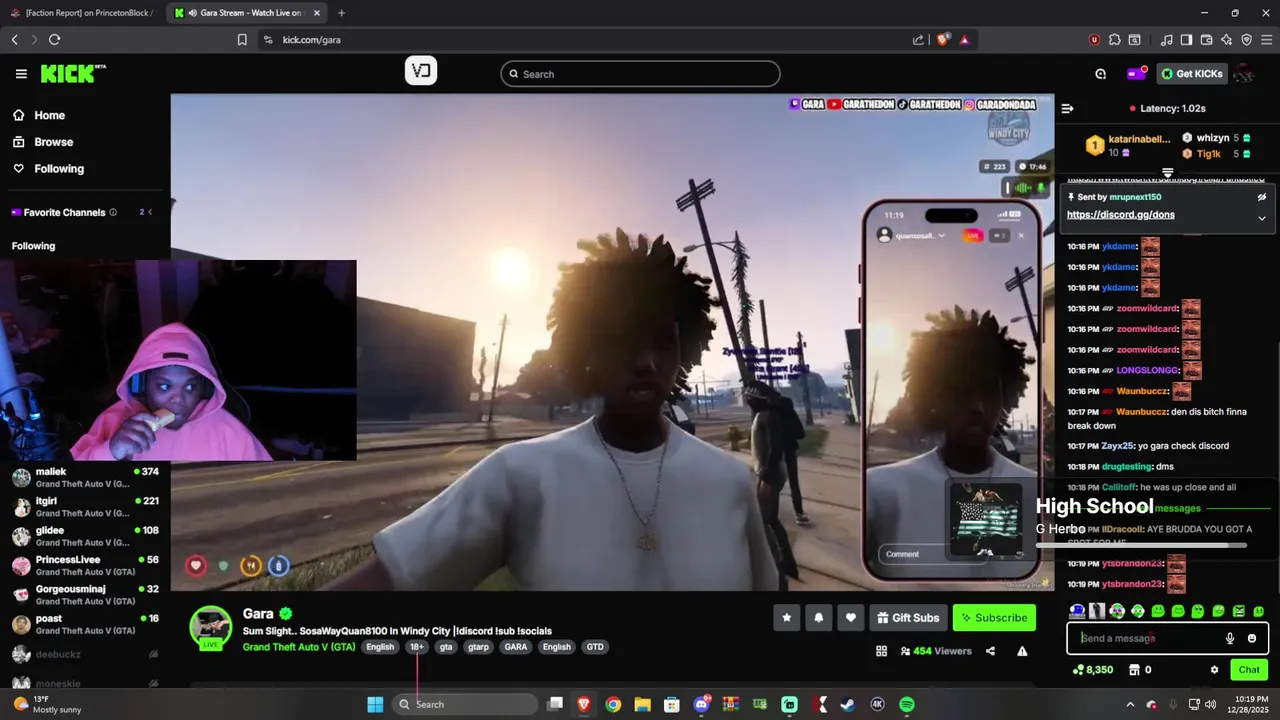1280x720 pixels.
Task: Open the chat settings gear
Action: [x=1214, y=670]
